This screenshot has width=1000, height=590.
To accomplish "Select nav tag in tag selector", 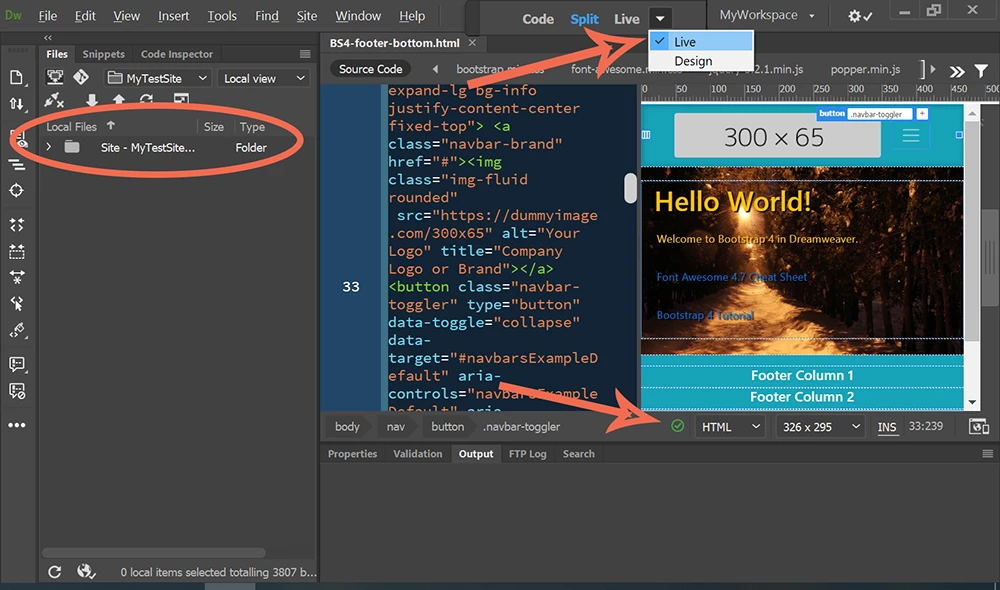I will click(x=395, y=427).
